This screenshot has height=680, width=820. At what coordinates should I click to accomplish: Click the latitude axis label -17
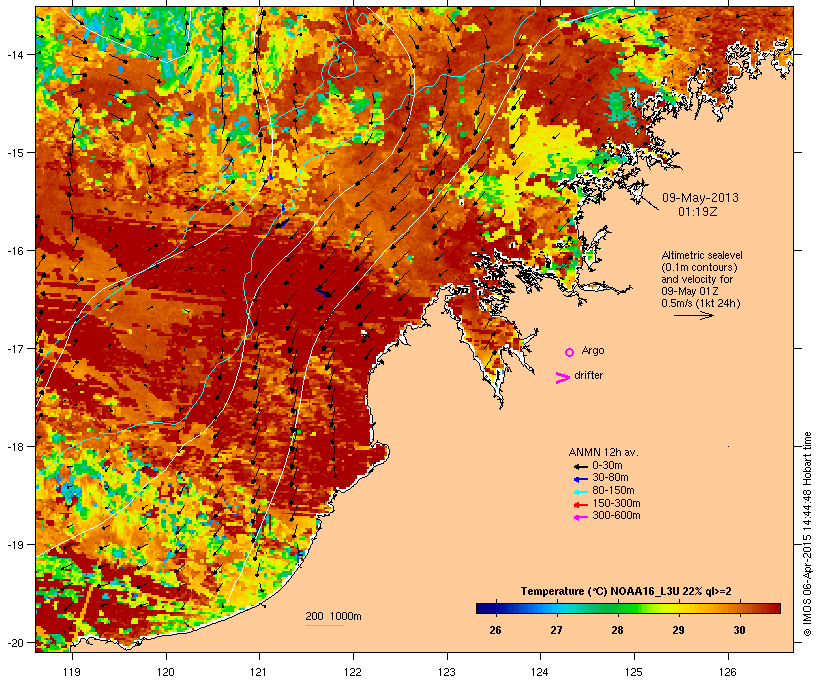tap(14, 348)
